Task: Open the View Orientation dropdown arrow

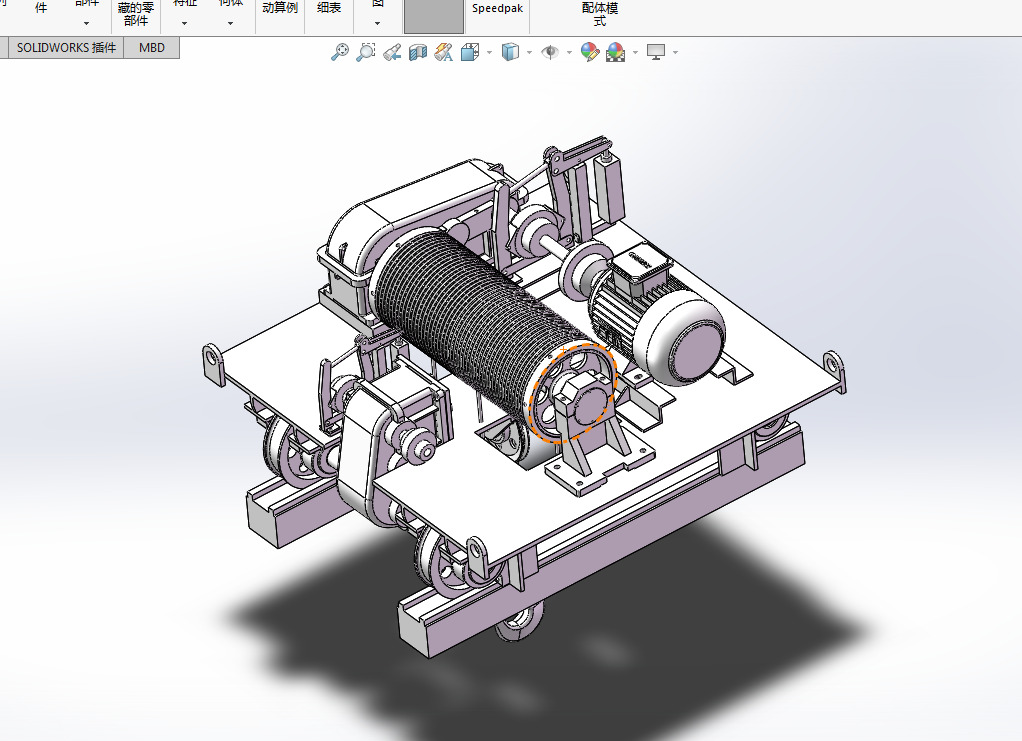Action: (x=489, y=52)
